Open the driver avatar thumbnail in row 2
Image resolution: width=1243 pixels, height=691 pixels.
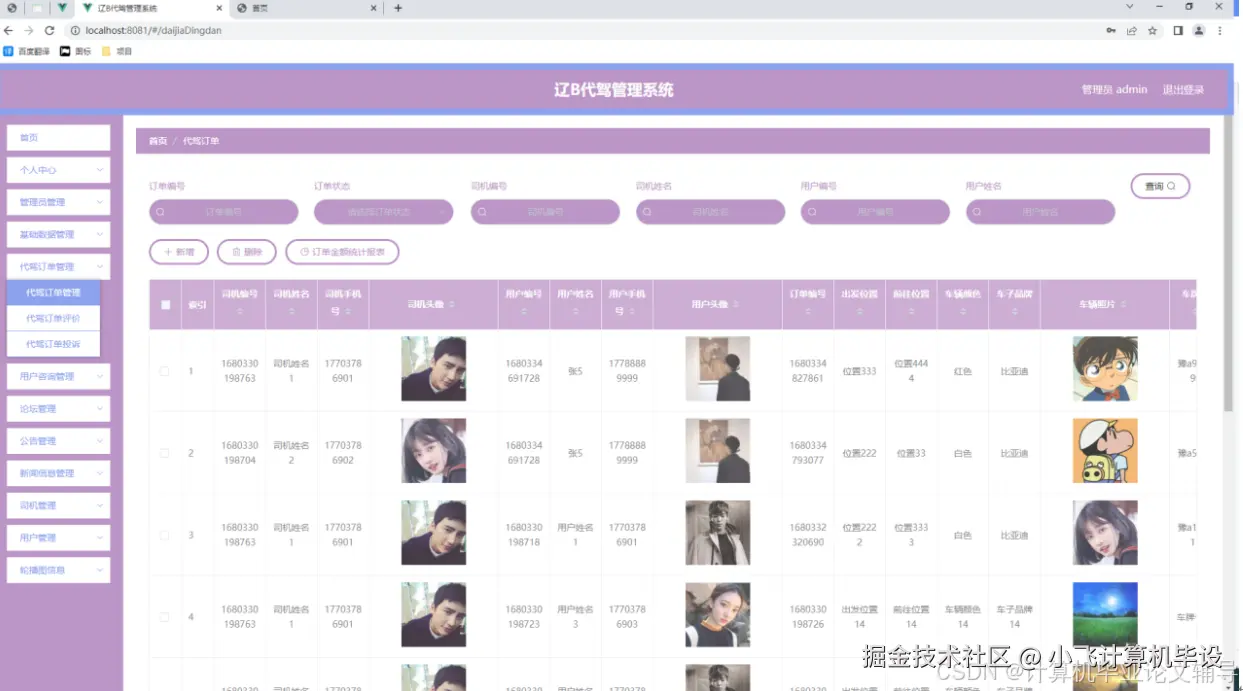tap(434, 451)
